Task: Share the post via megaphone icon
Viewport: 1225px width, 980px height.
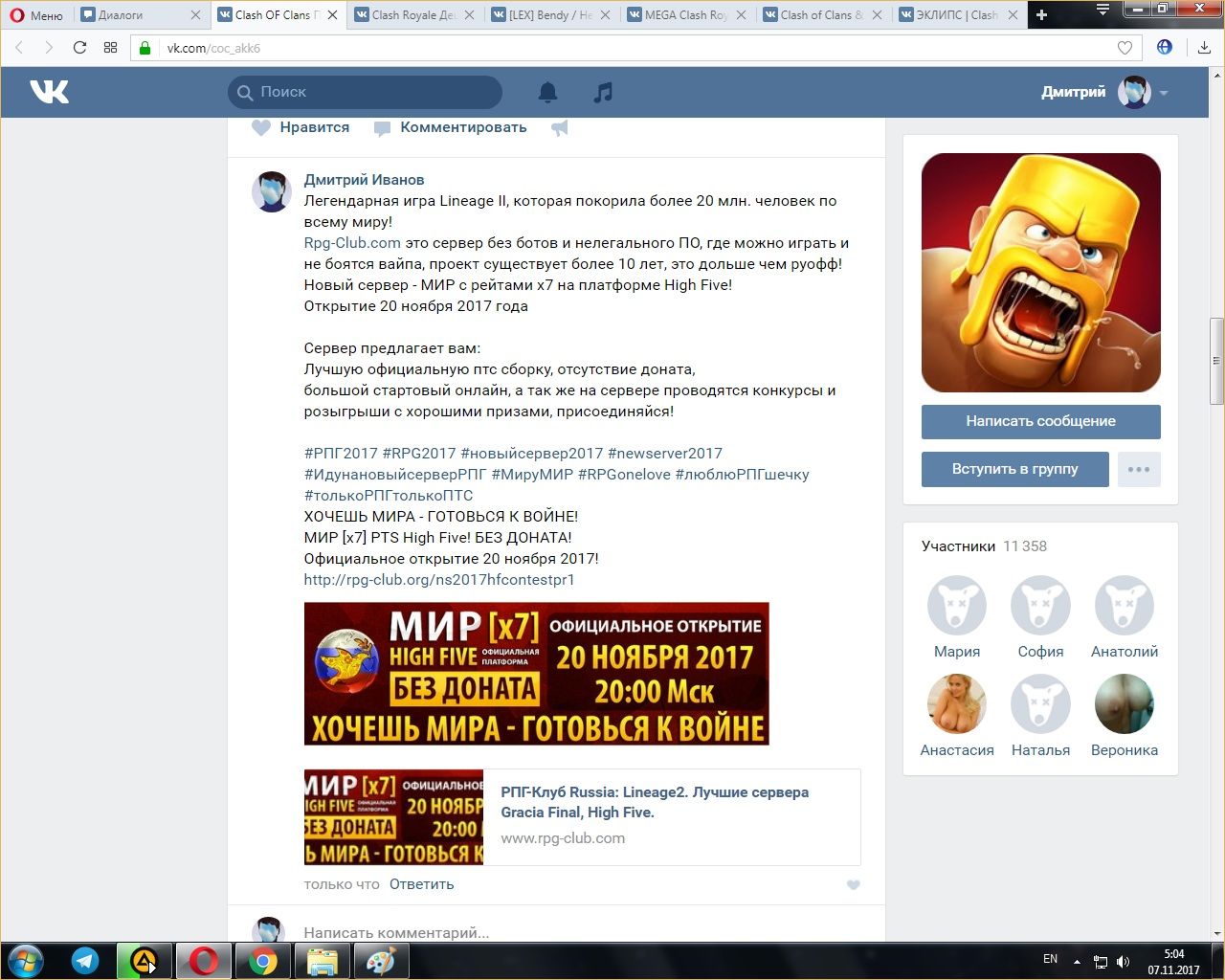Action: pos(560,127)
